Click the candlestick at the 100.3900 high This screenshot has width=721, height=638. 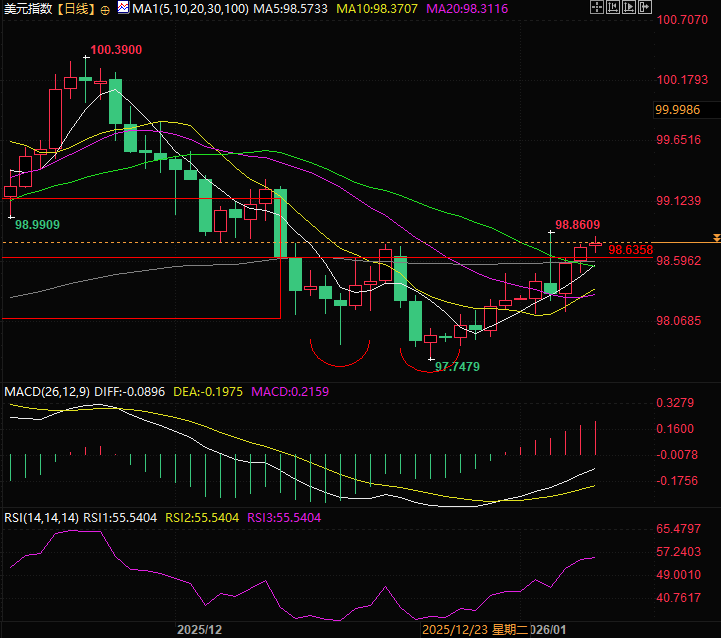pos(86,79)
